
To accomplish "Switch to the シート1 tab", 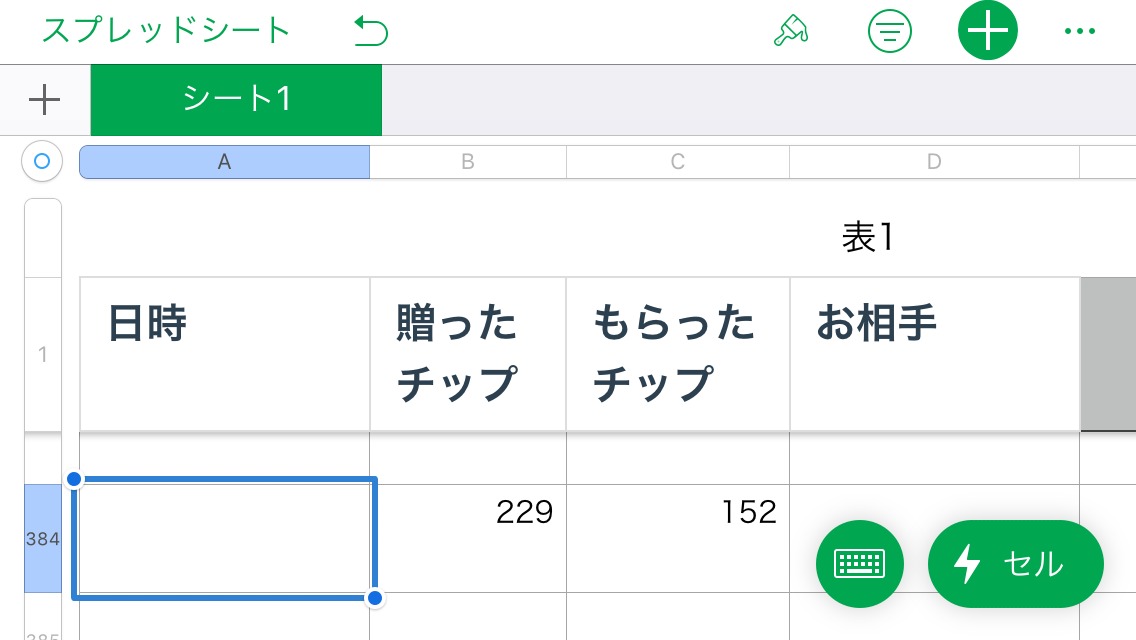I will 236,99.
